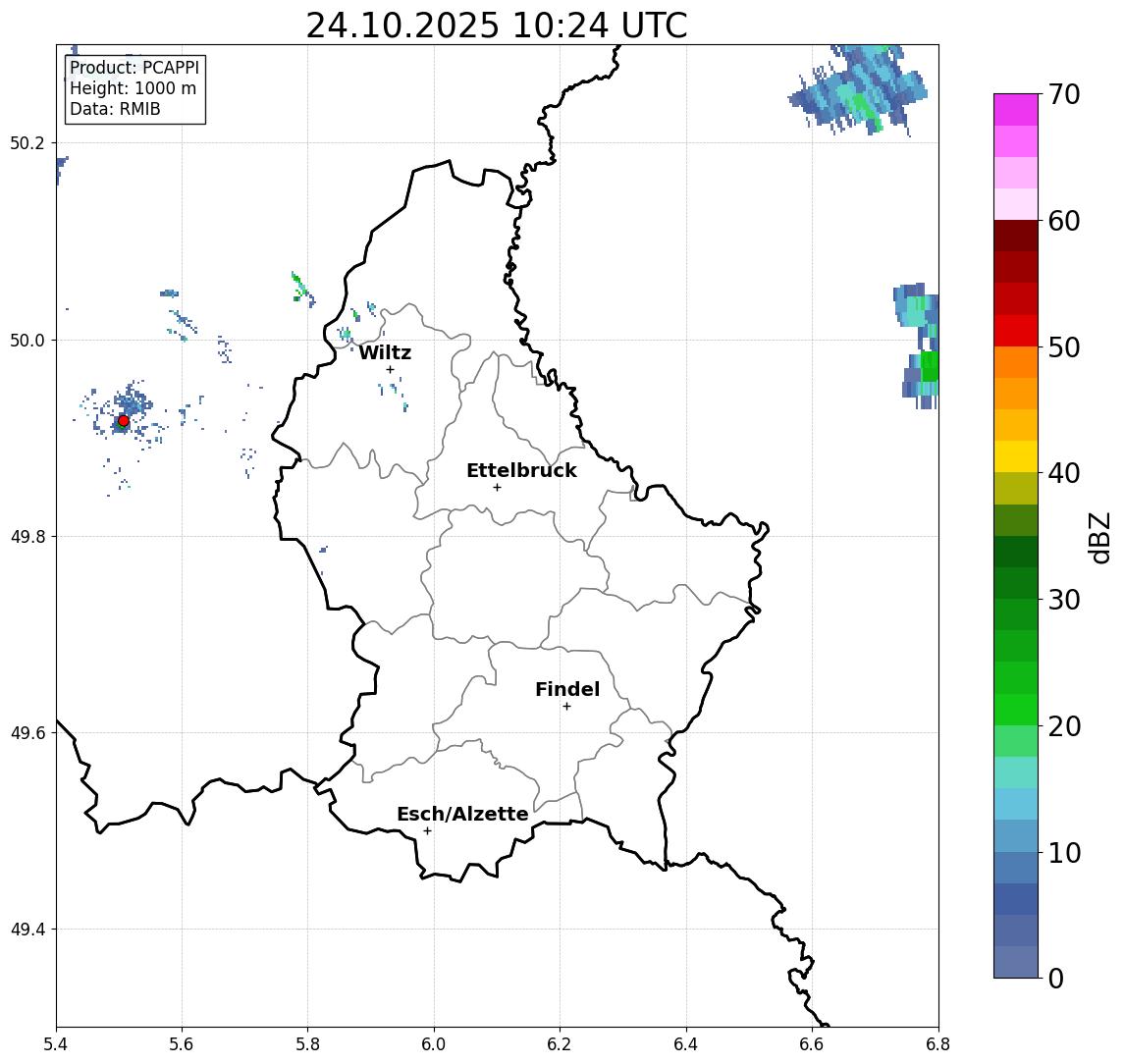Viewport: 1124px width, 1064px height.
Task: Click the Esch/Alzette station label
Action: click(x=462, y=814)
